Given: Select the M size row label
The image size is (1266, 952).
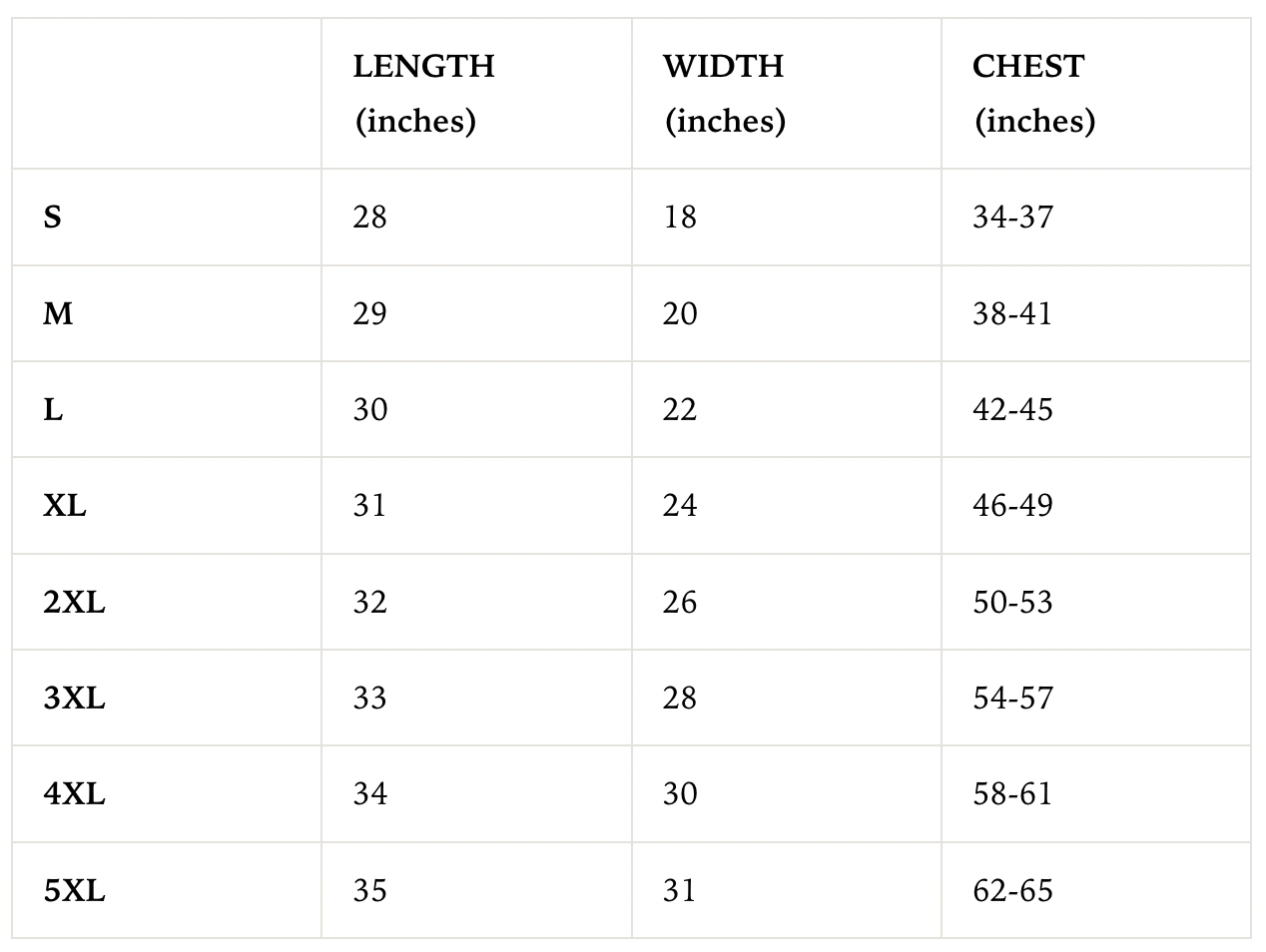Looking at the screenshot, I should tap(58, 313).
